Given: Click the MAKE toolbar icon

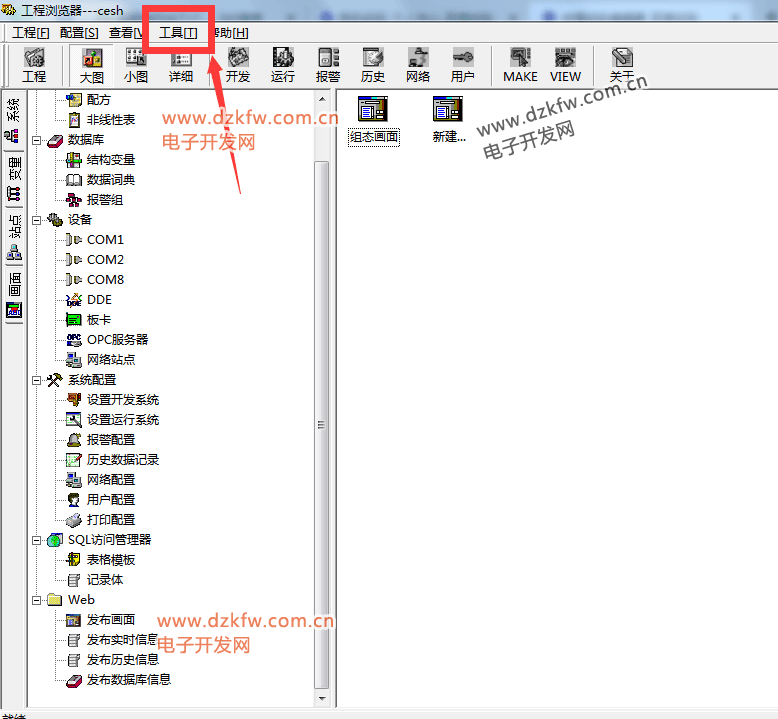Looking at the screenshot, I should (x=520, y=65).
